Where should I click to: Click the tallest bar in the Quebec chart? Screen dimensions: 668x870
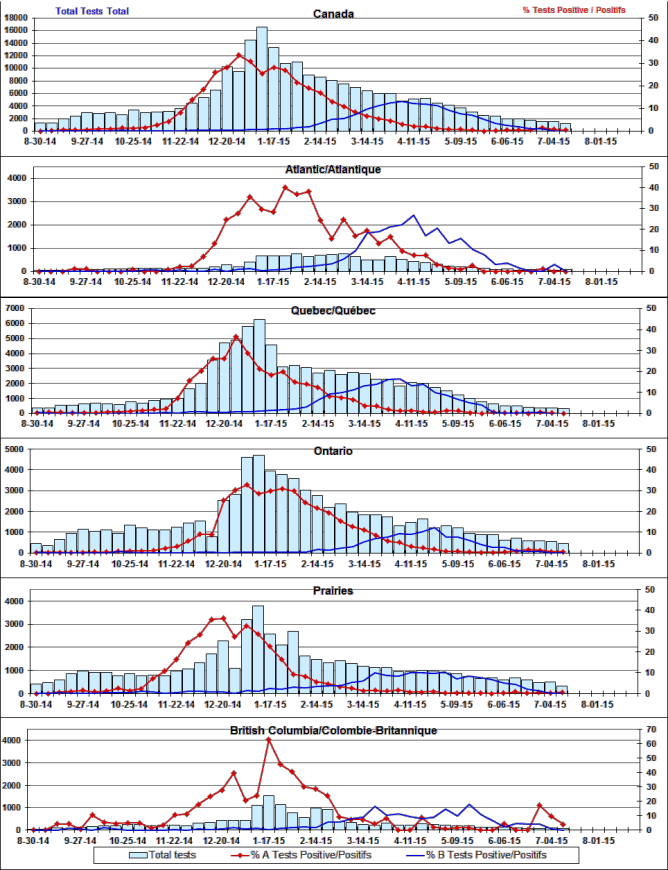[x=260, y=366]
